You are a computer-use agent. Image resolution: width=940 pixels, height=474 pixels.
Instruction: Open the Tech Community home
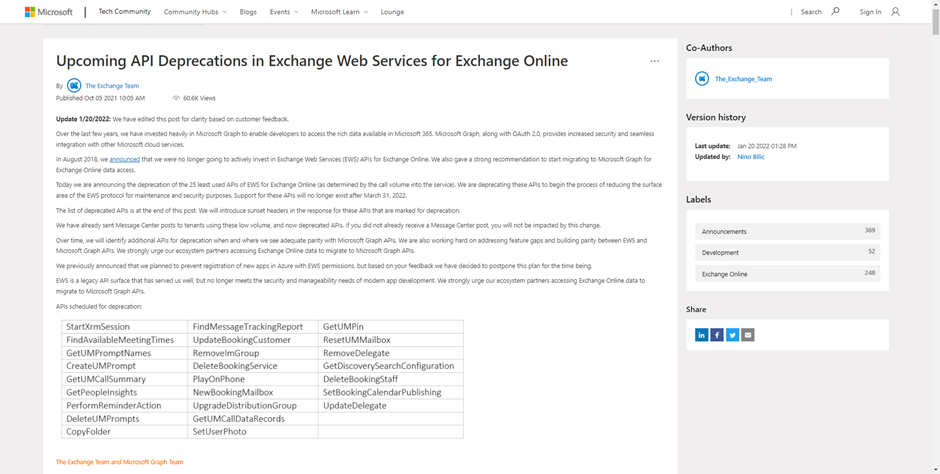[x=125, y=11]
